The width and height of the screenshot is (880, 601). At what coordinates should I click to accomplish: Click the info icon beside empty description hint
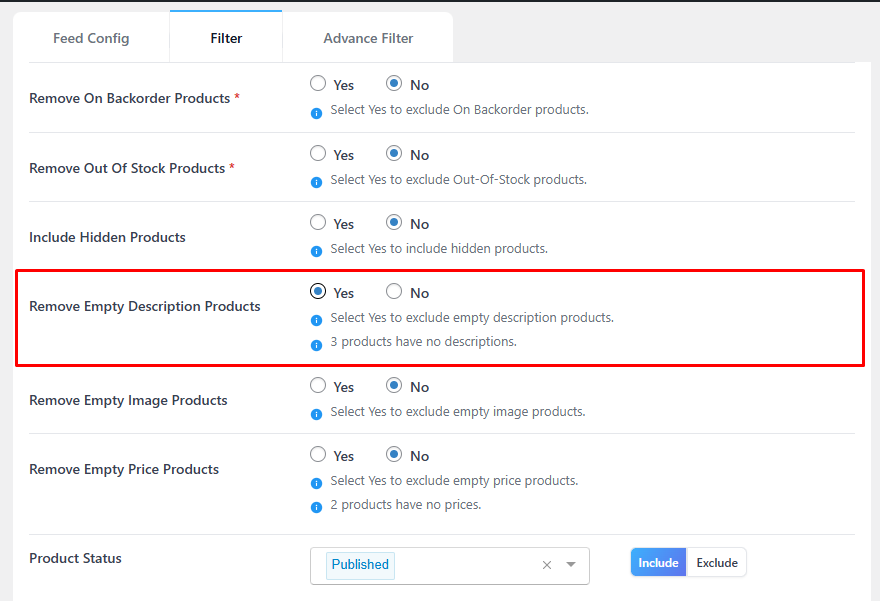click(316, 320)
